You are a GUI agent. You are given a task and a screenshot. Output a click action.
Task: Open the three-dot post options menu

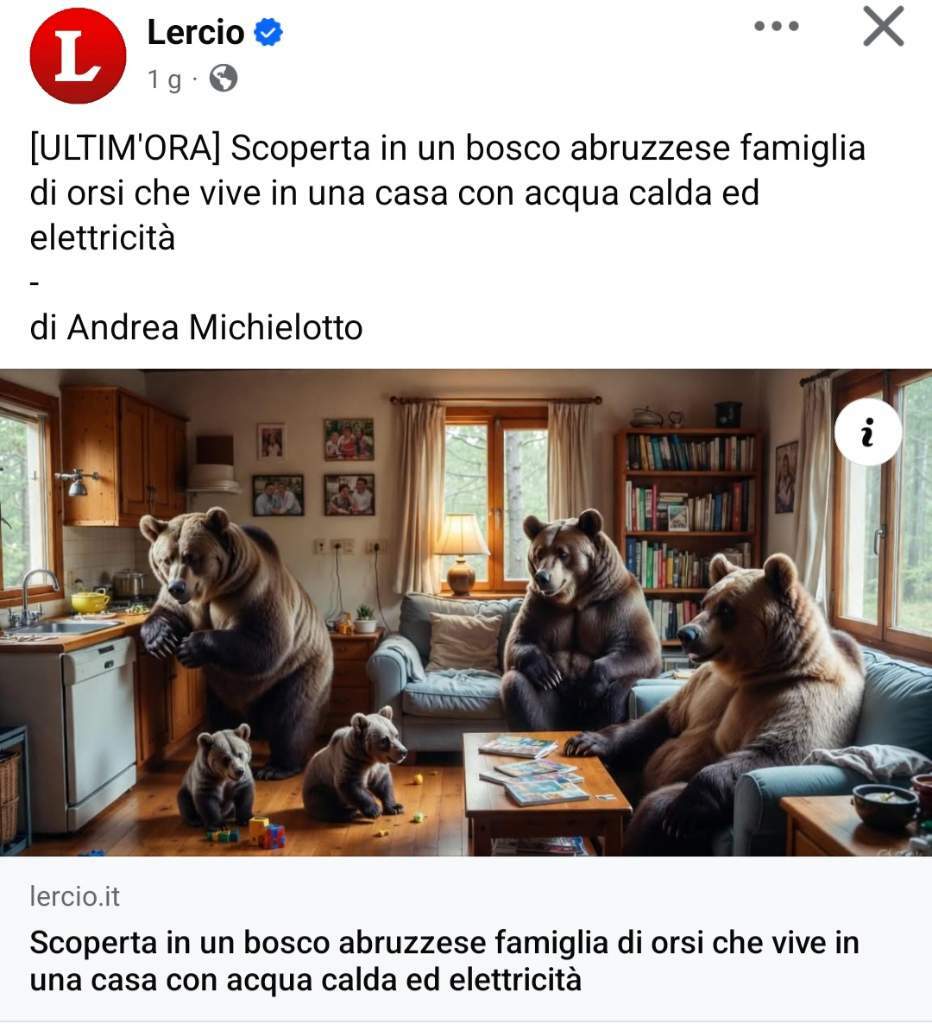(776, 26)
